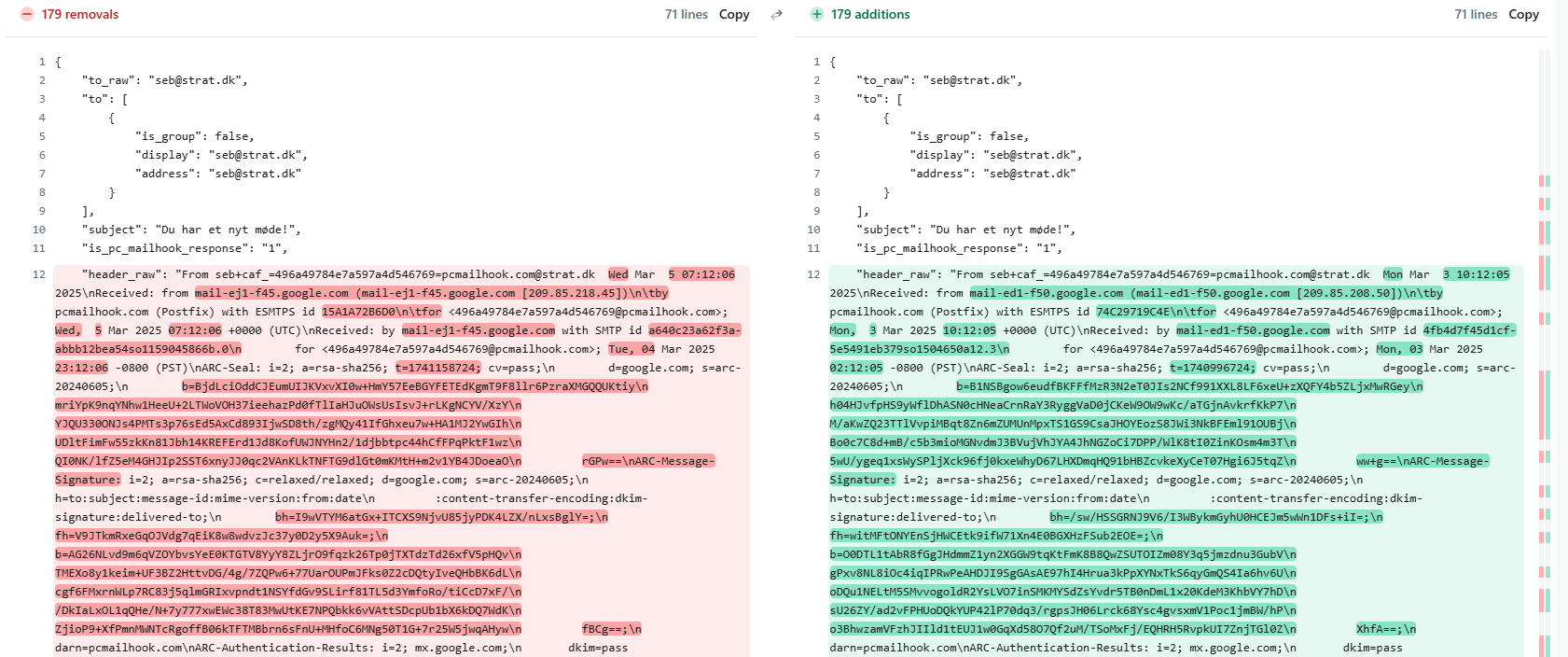Click the highlighted 'Wed' in the removals header_raw line
The image size is (1568, 657).
[618, 274]
